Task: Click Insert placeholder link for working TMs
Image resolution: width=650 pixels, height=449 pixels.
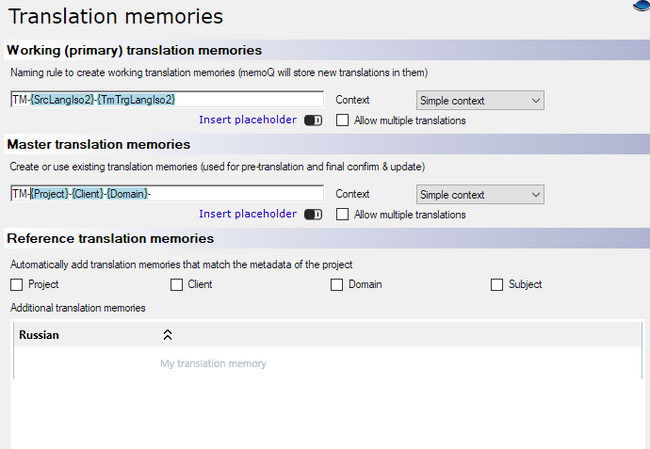Action: click(247, 120)
